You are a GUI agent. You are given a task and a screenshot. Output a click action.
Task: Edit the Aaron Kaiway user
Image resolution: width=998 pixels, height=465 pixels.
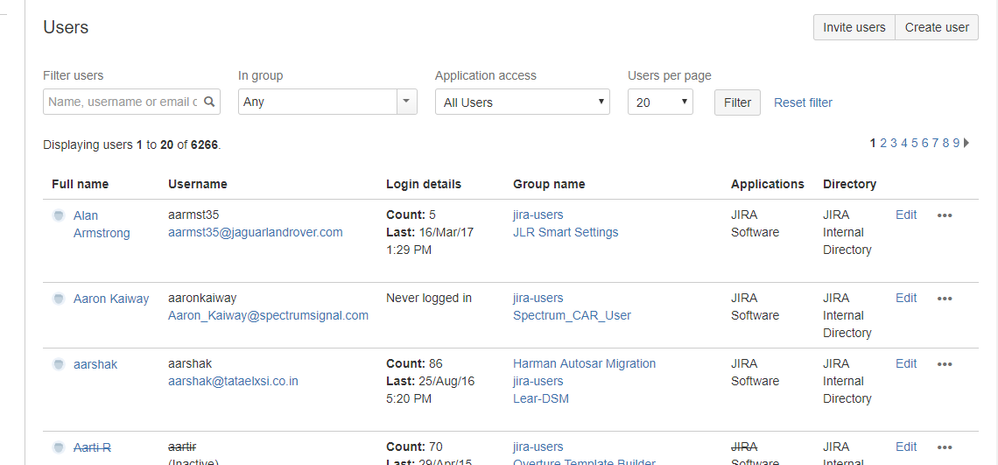coord(906,298)
